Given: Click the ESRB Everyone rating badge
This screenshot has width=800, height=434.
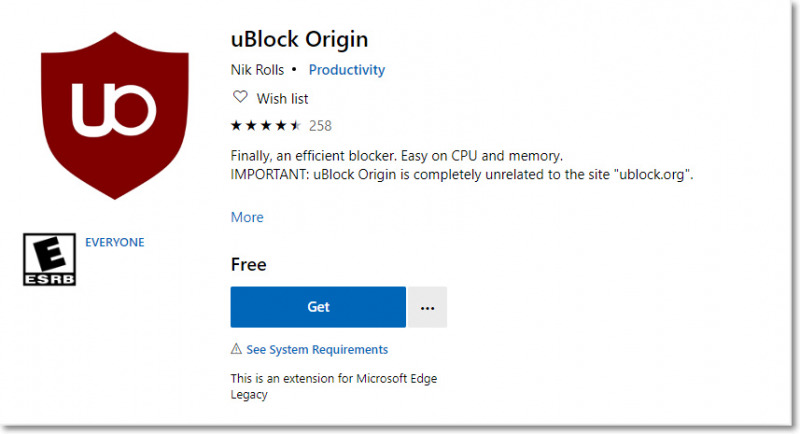Looking at the screenshot, I should coord(49,260).
